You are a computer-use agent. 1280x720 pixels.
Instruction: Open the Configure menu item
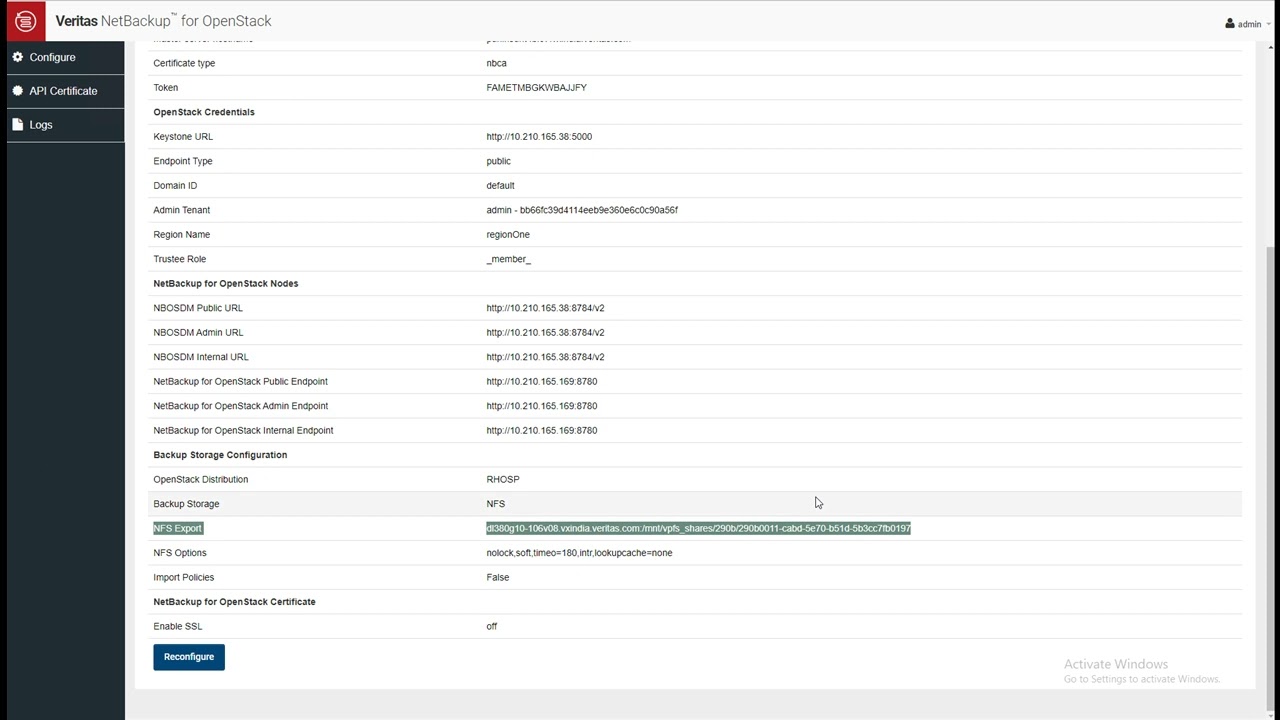pyautogui.click(x=65, y=57)
